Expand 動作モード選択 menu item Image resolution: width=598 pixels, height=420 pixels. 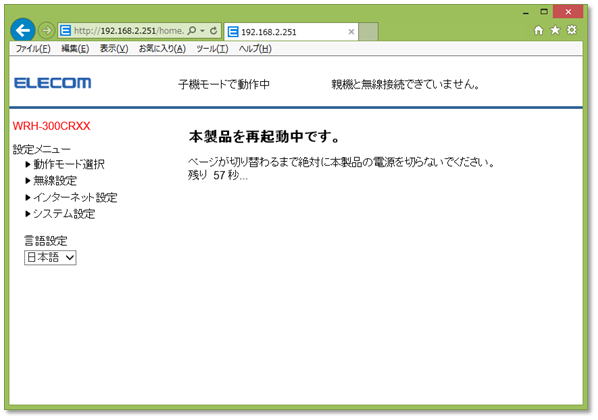(65, 164)
